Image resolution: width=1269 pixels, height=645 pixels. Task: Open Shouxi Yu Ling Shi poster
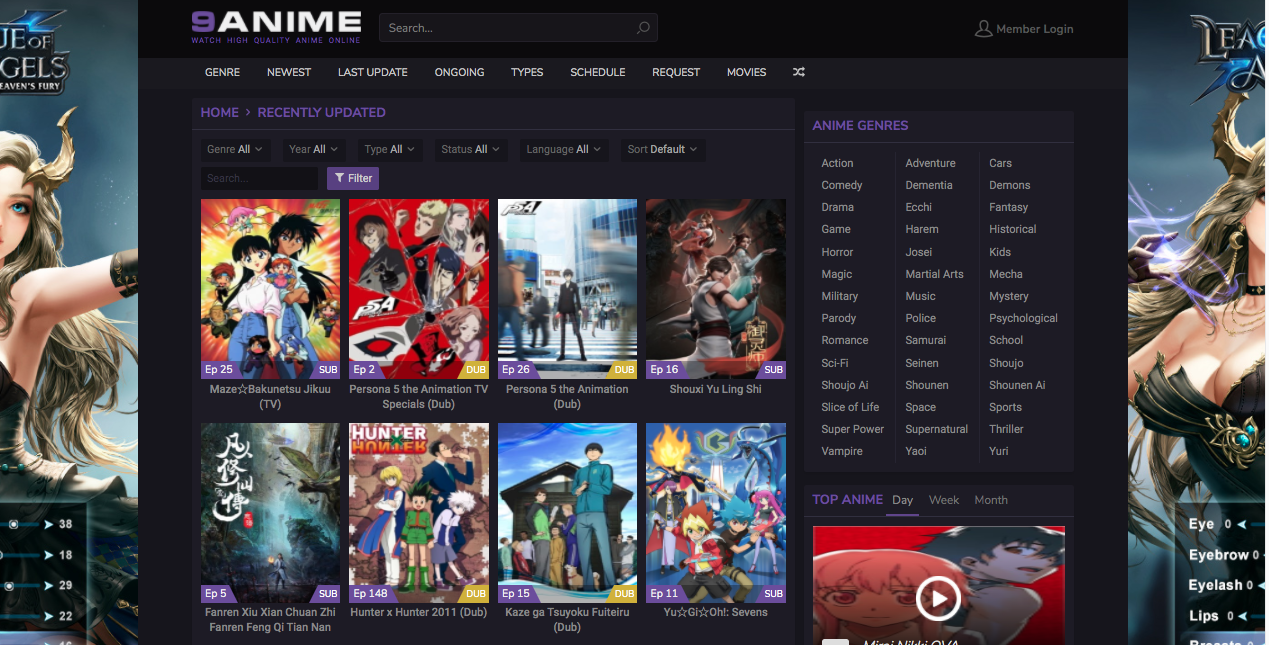tap(715, 288)
